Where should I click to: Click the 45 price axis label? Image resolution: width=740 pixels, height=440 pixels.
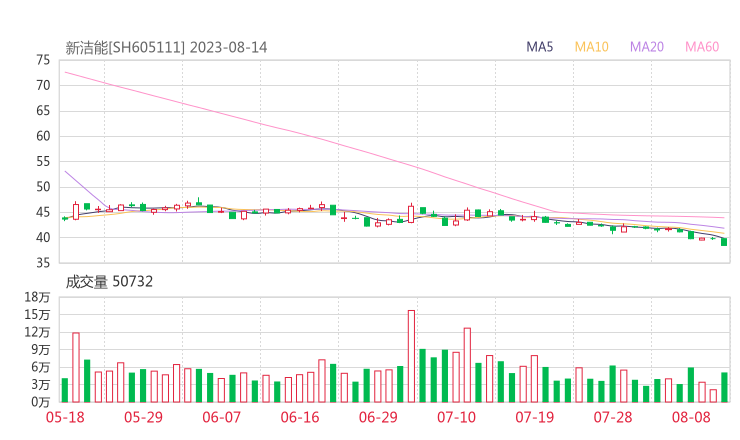43,212
